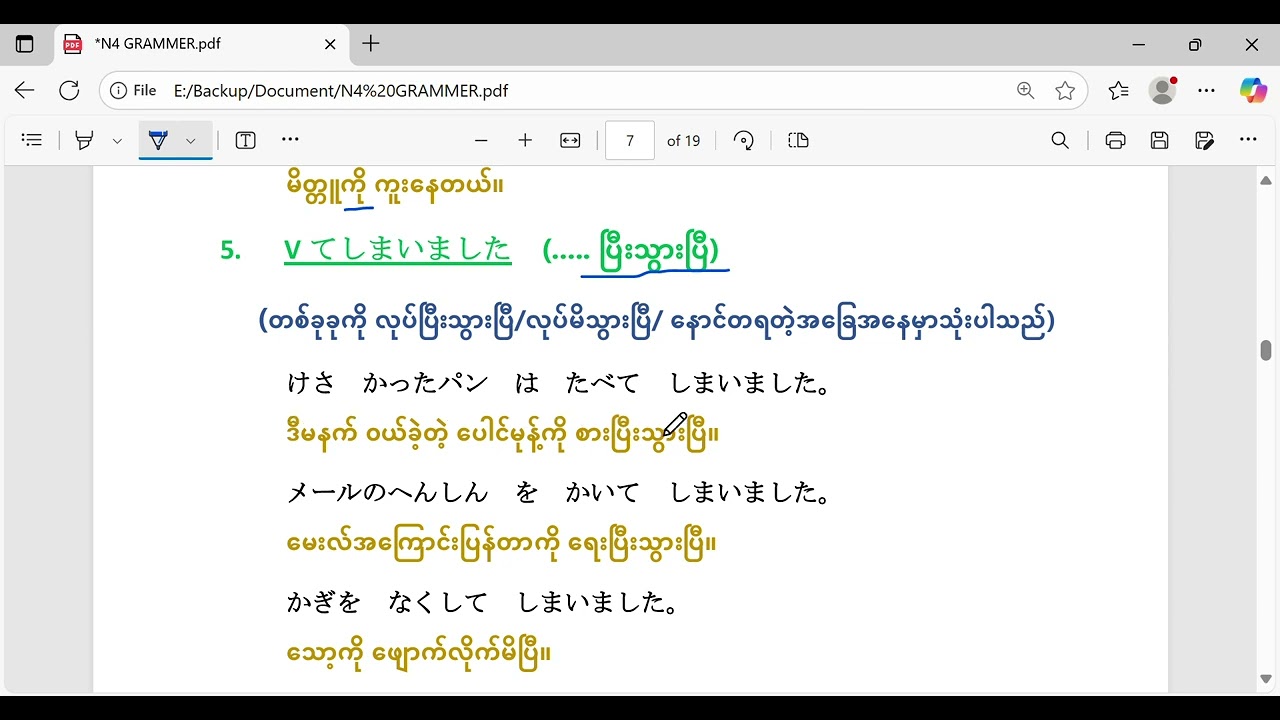Click the vertical scrollbar thumb
The image size is (1280, 720).
click(x=1266, y=350)
